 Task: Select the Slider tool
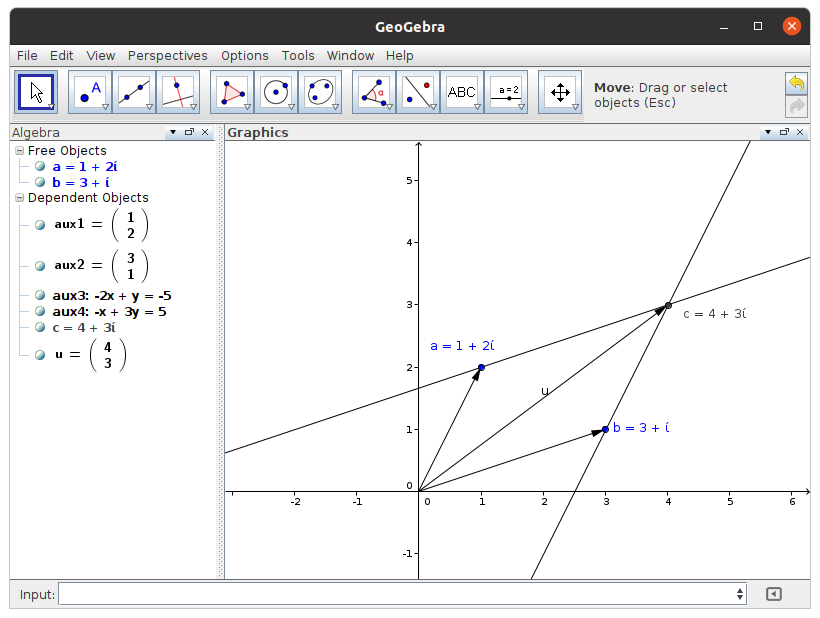point(507,92)
